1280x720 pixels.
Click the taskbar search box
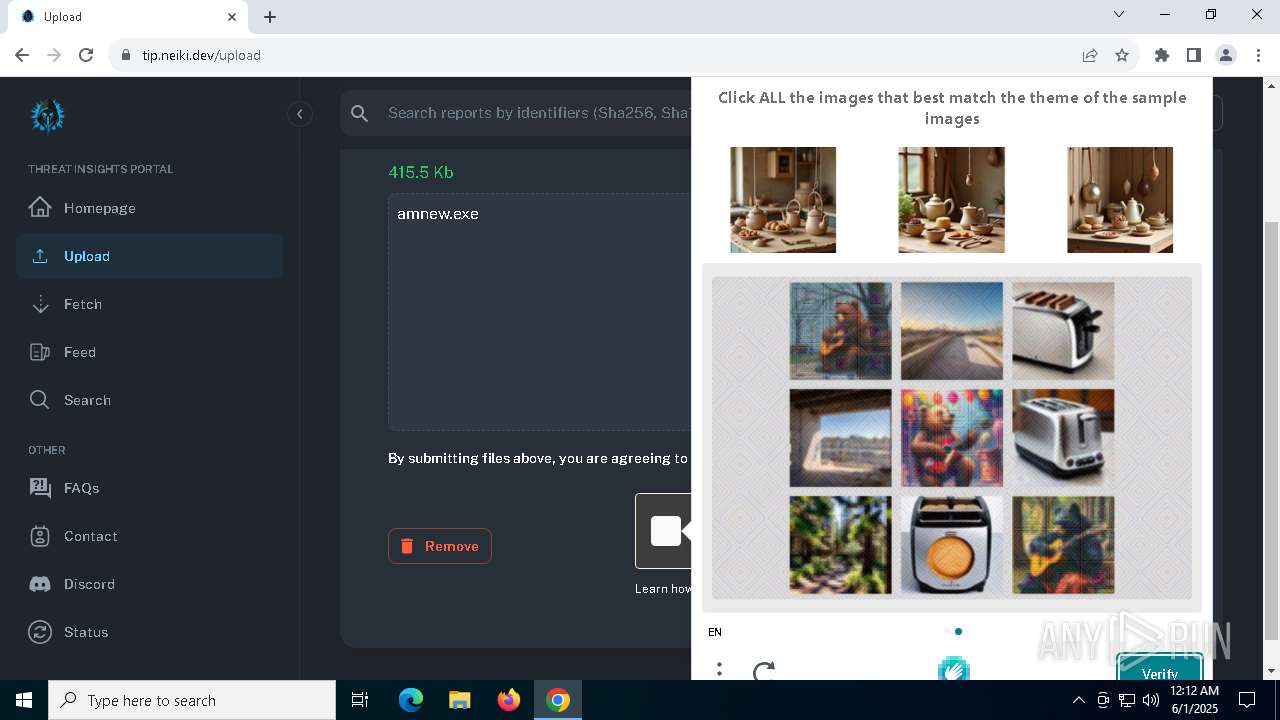point(192,700)
